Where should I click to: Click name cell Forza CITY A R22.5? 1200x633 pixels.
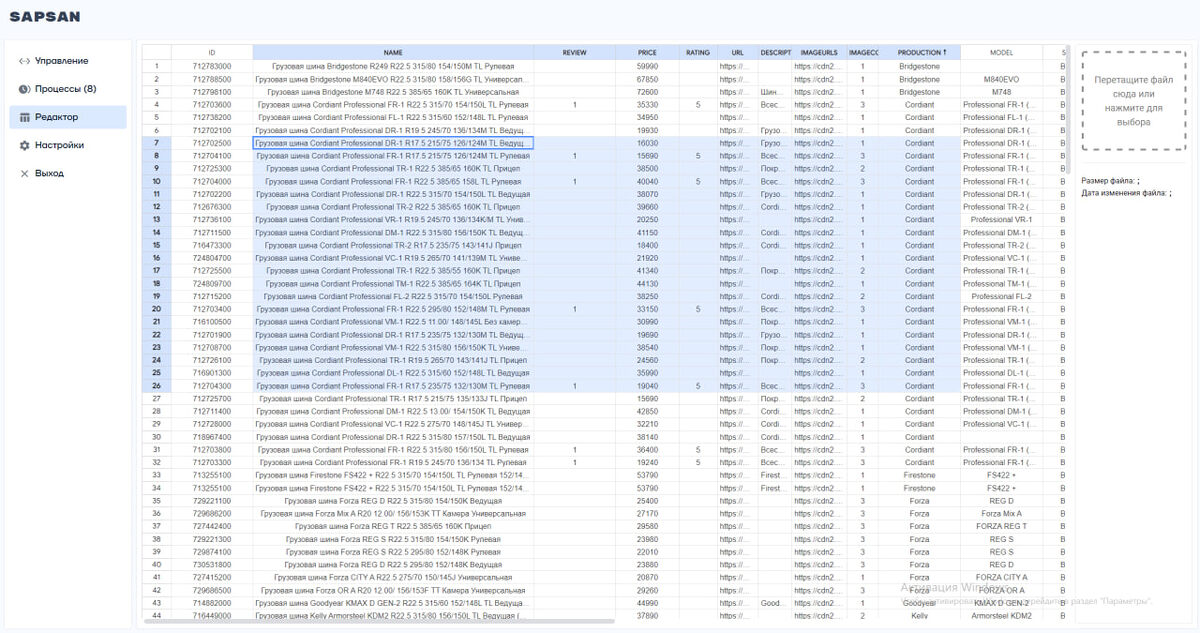pos(393,578)
